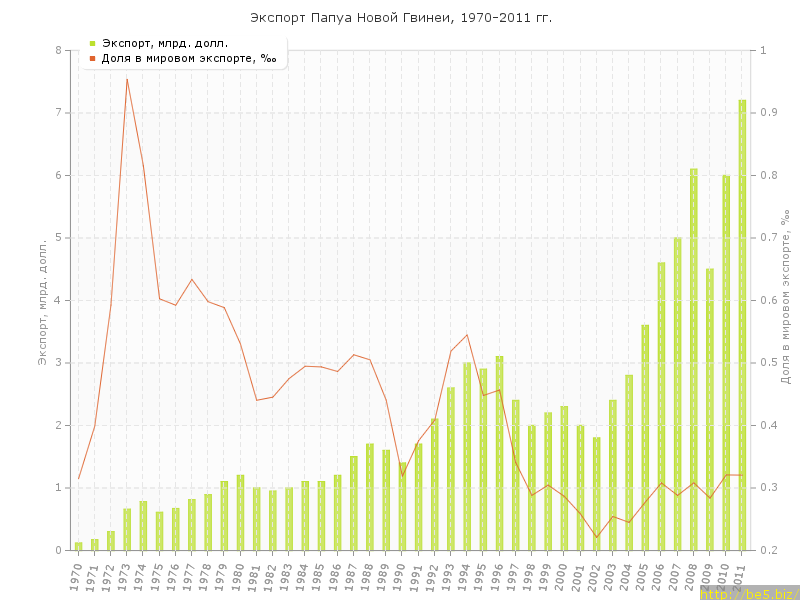Select the 1996 export bar
The image size is (800, 600).
(x=499, y=453)
